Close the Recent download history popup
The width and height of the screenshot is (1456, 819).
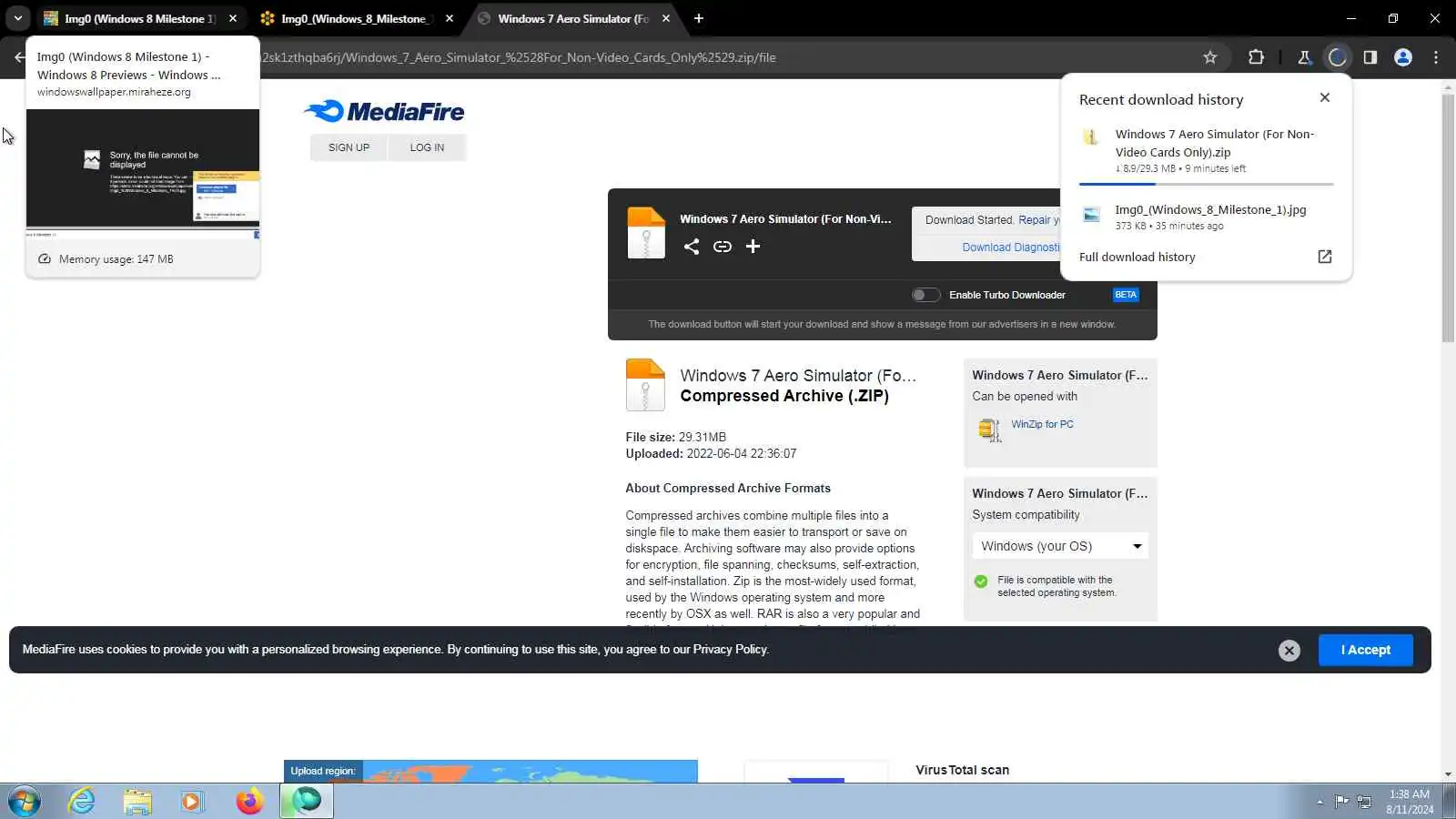[1325, 97]
